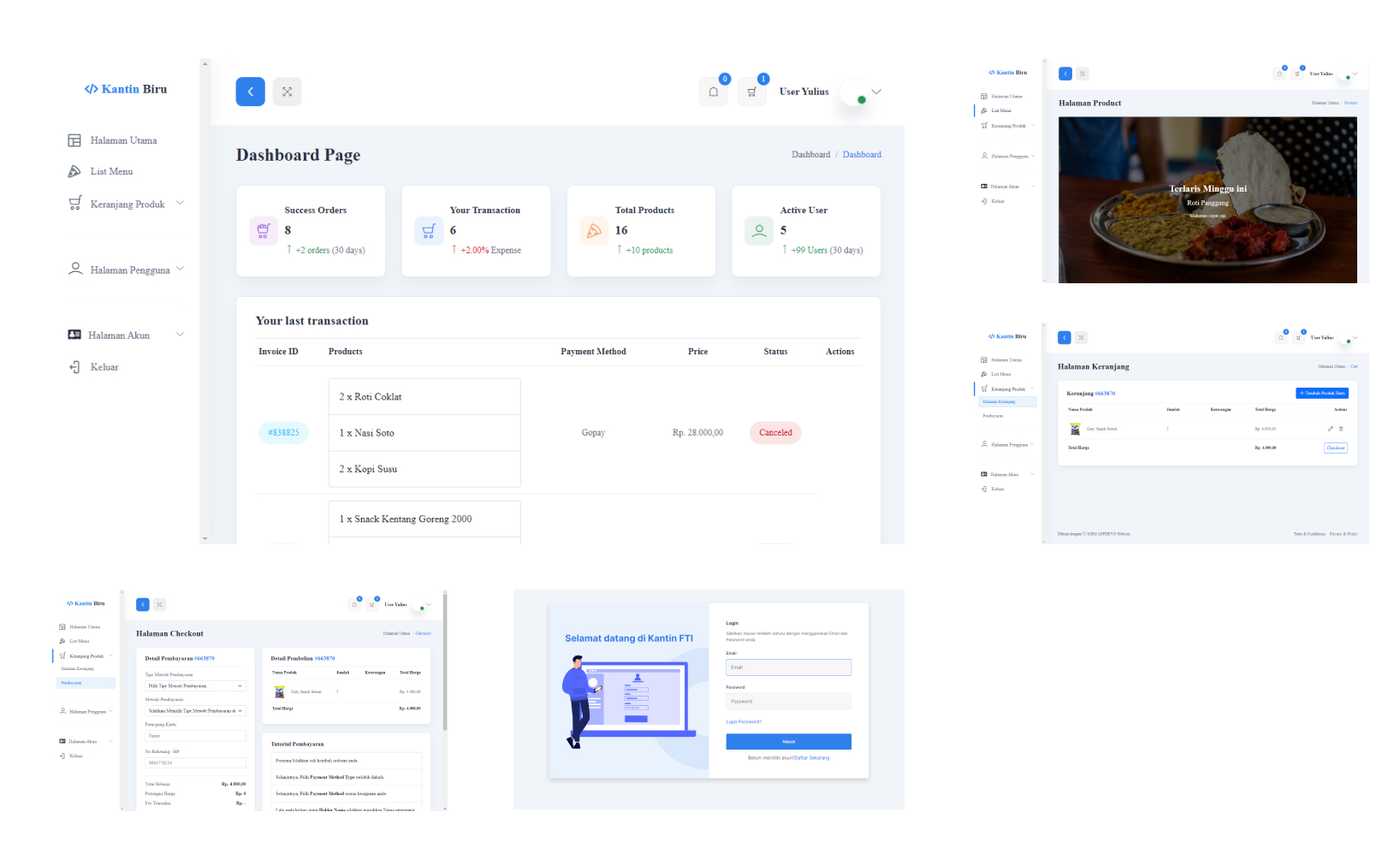Open the shopping cart icon on Dashboard Page
The width and height of the screenshot is (1400, 860).
[x=752, y=92]
